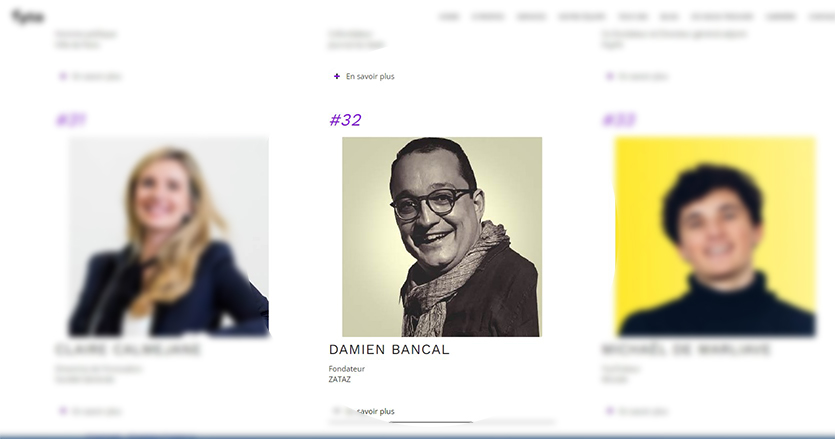
Task: Click the plus icon under the yellow portrait card
Action: tap(610, 411)
